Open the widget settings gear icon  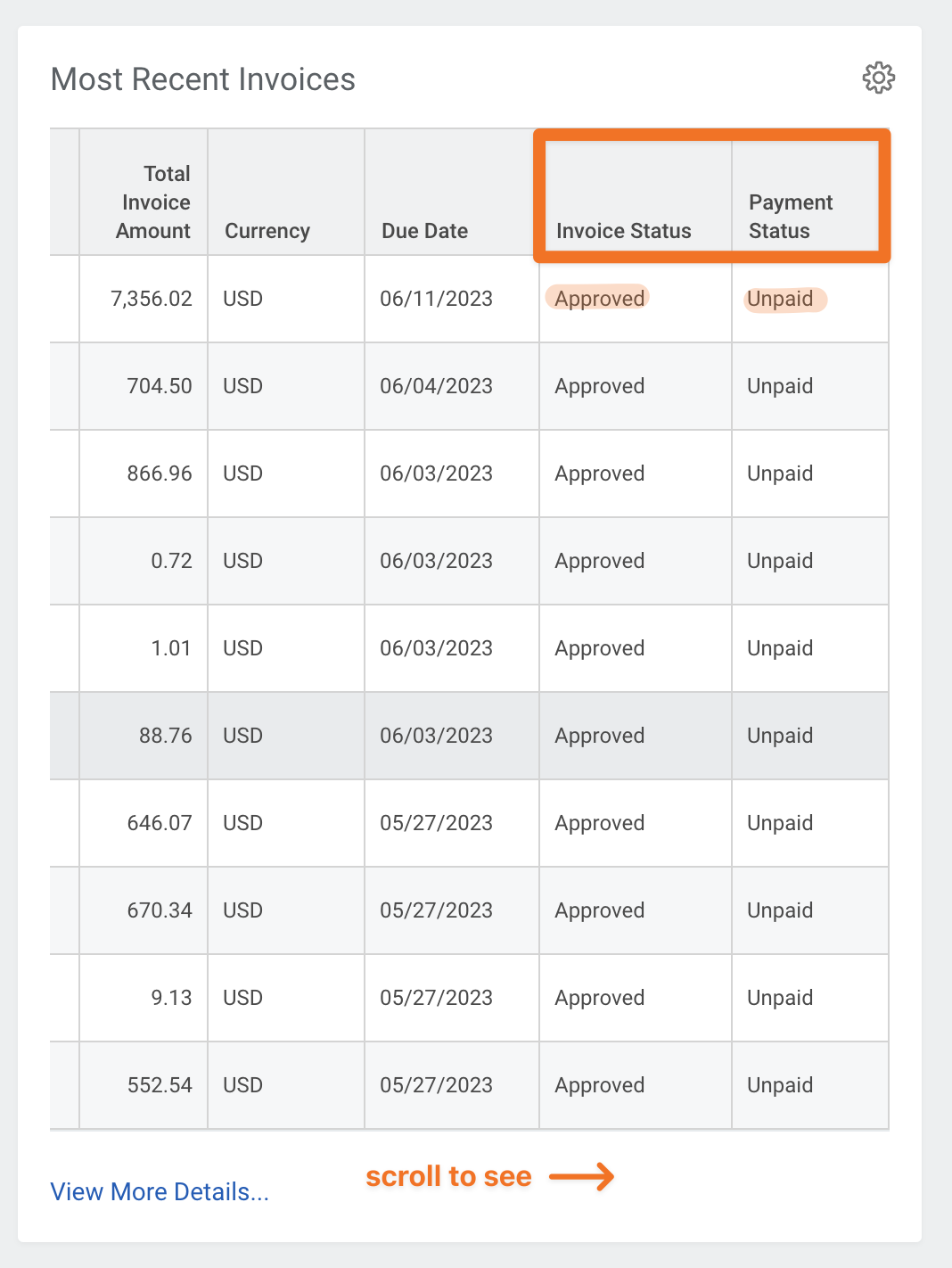point(879,78)
